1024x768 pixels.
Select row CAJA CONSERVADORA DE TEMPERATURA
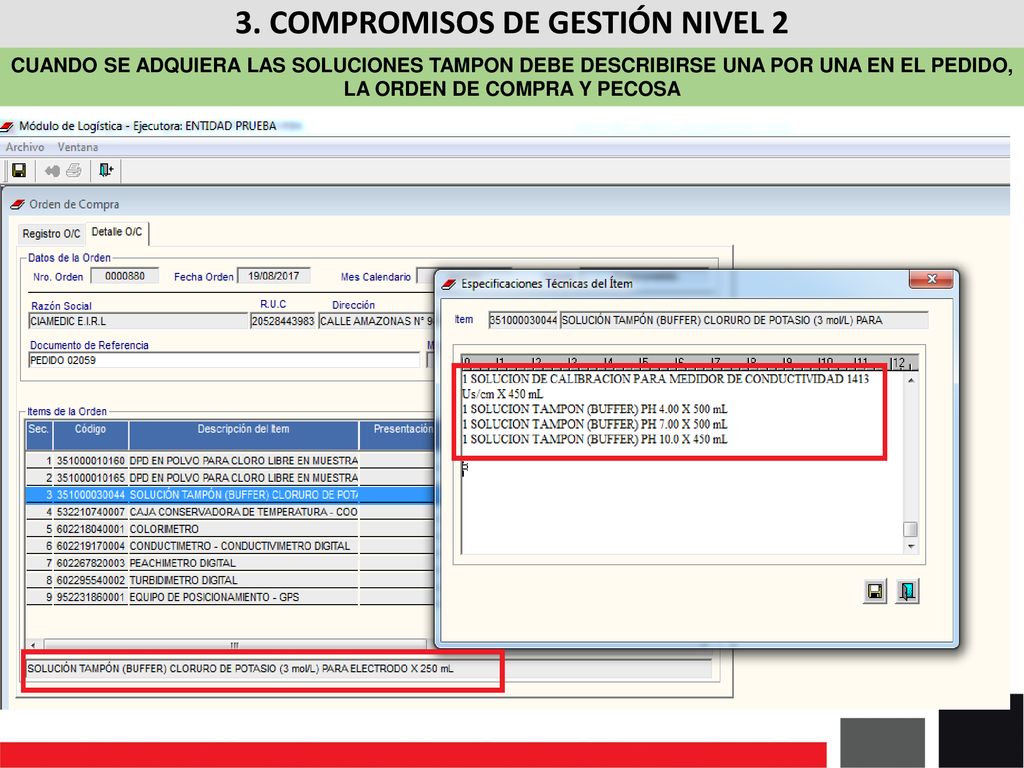coord(231,512)
